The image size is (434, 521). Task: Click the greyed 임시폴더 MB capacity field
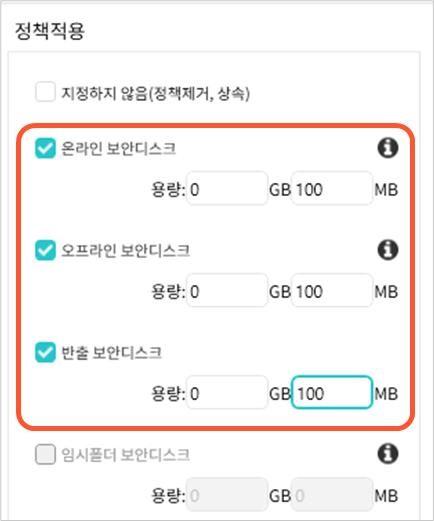332,494
